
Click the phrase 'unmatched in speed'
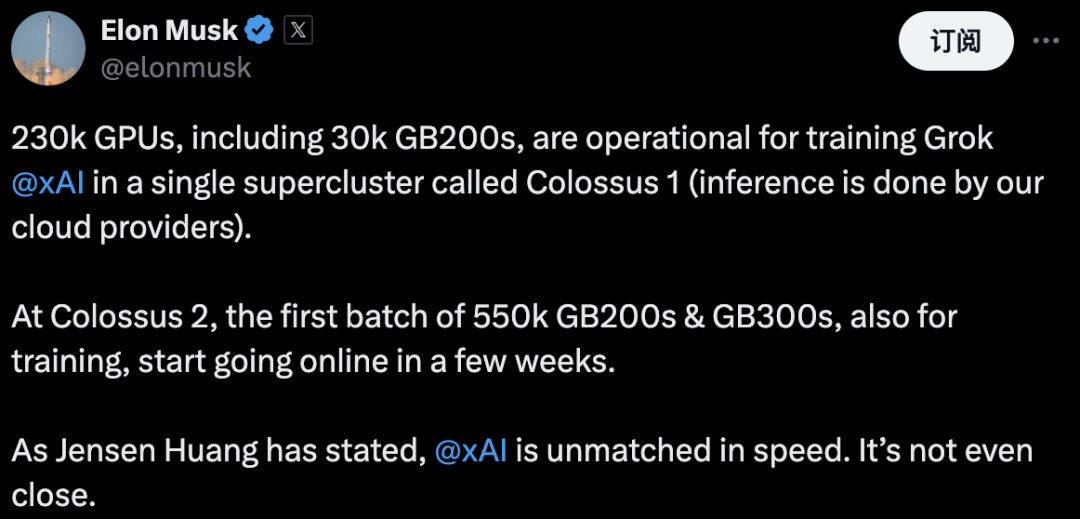[x=672, y=451]
